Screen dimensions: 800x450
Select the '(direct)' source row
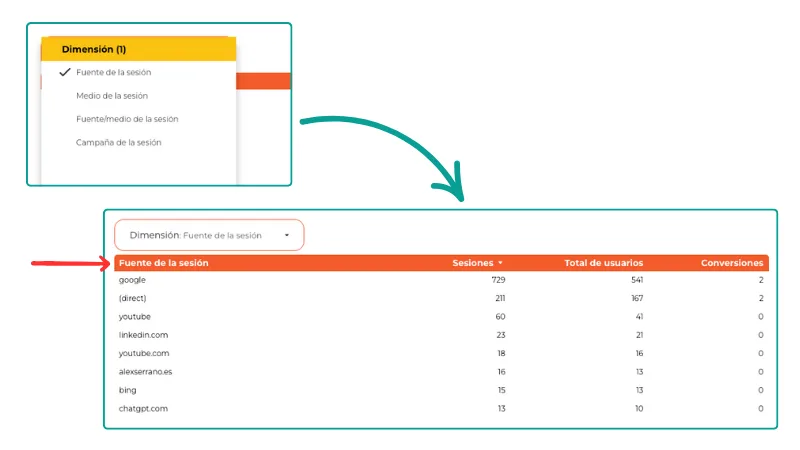coord(133,298)
